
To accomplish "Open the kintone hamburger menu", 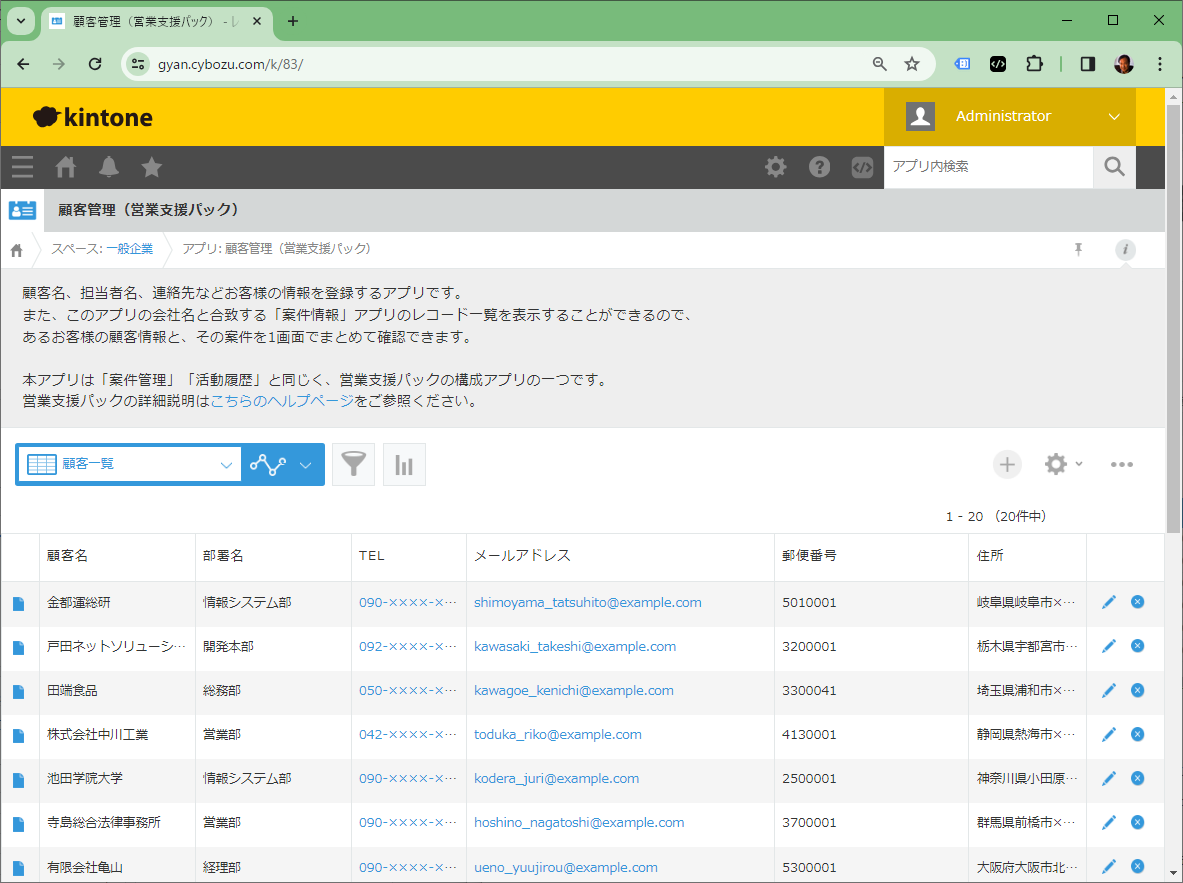I will (22, 167).
